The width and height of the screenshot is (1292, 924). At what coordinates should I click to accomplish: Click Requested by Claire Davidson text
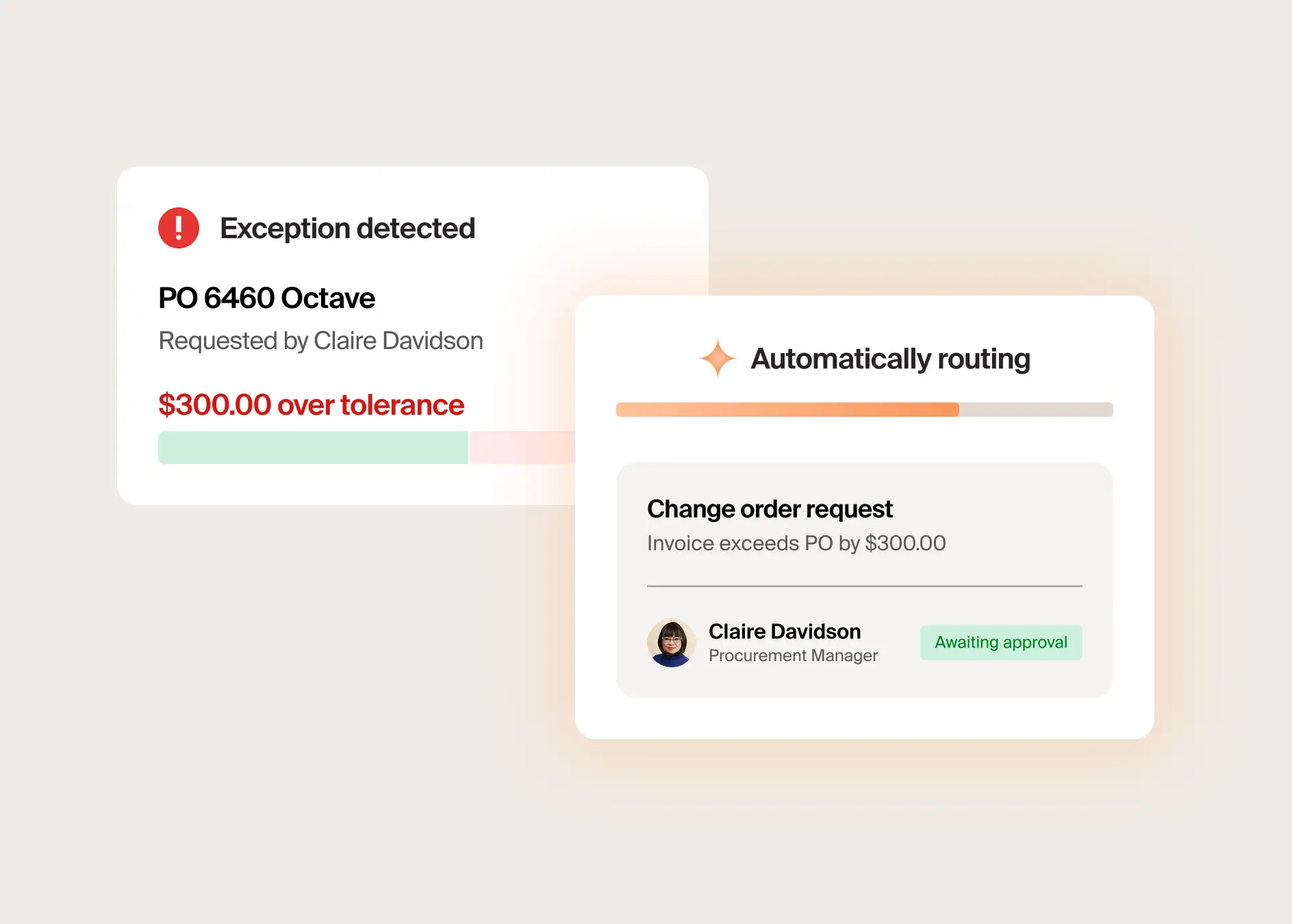(320, 341)
